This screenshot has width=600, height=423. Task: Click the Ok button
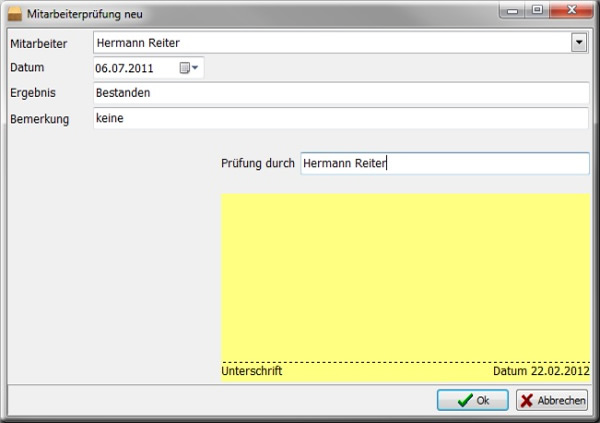tap(473, 400)
